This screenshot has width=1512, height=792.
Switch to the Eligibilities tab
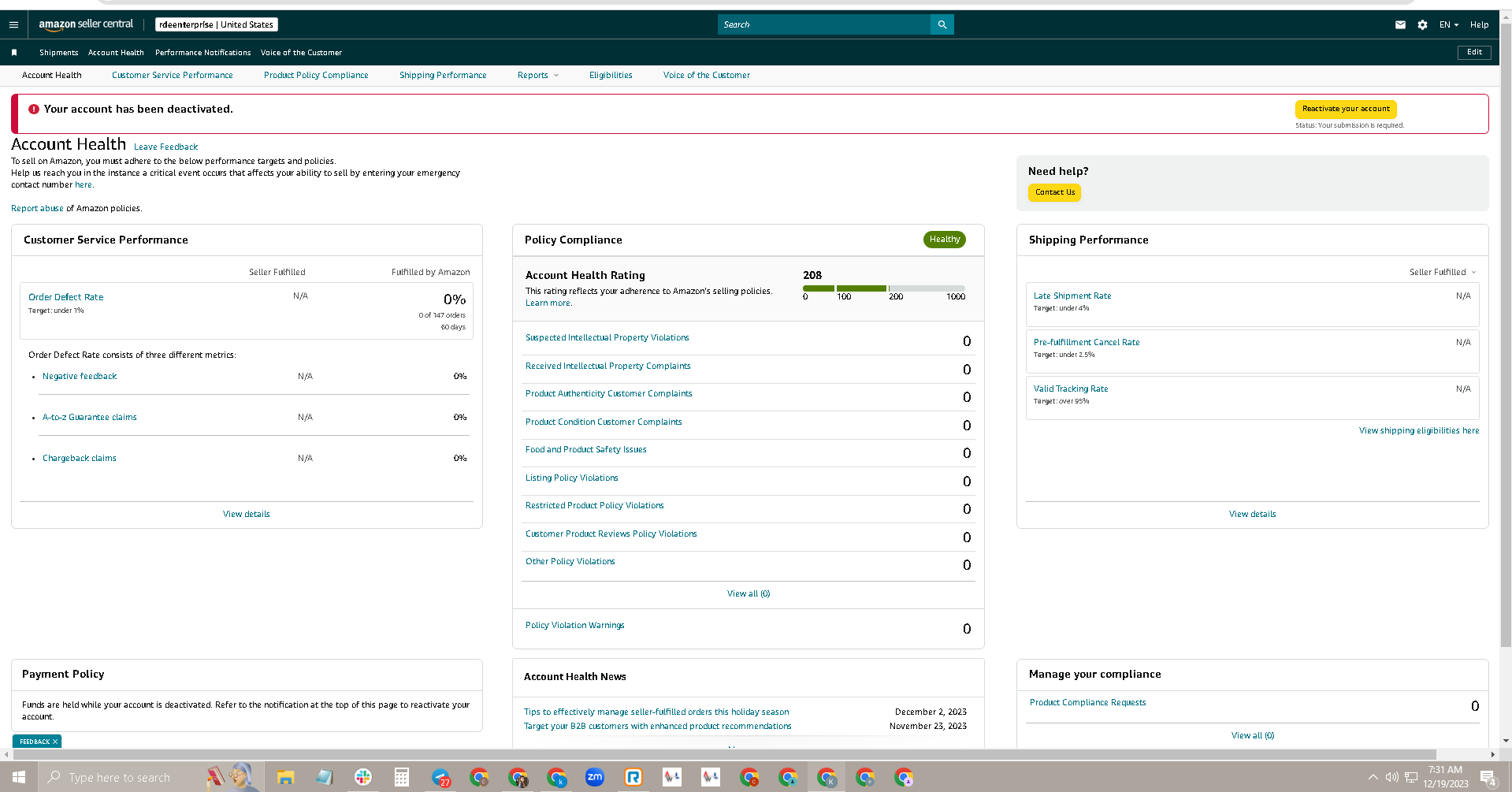pos(611,75)
